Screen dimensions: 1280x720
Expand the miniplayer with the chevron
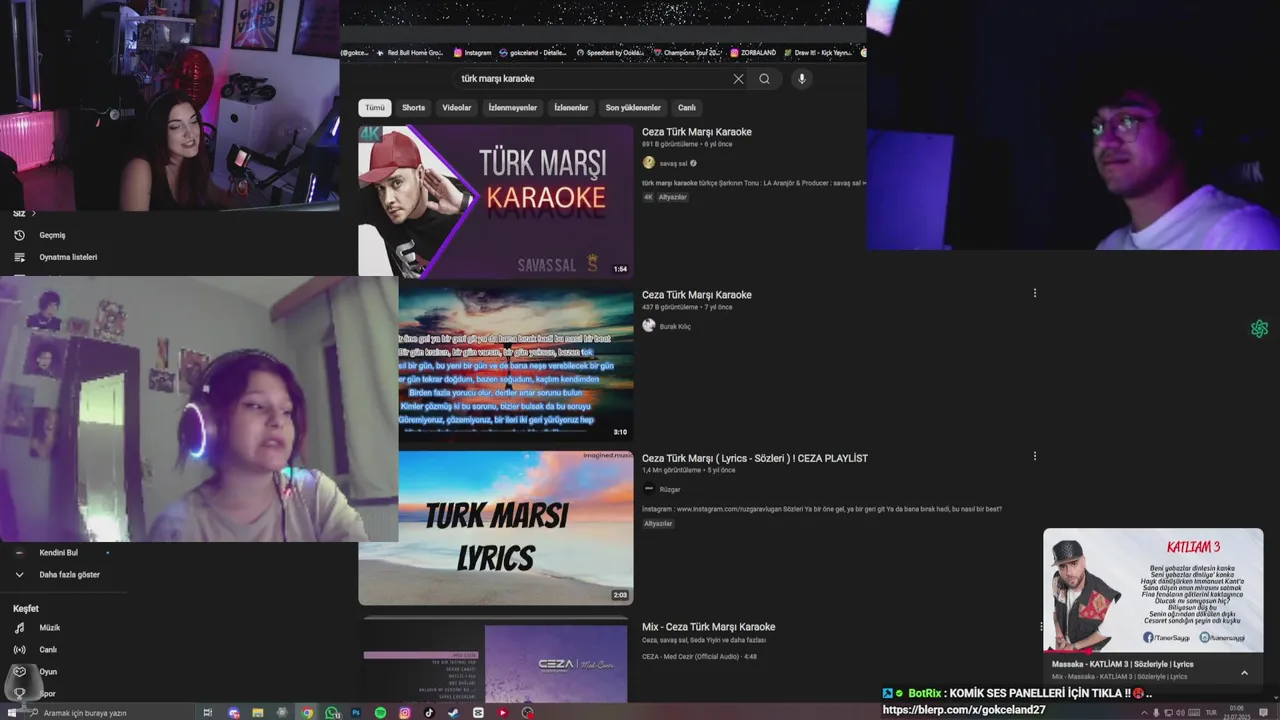1244,673
